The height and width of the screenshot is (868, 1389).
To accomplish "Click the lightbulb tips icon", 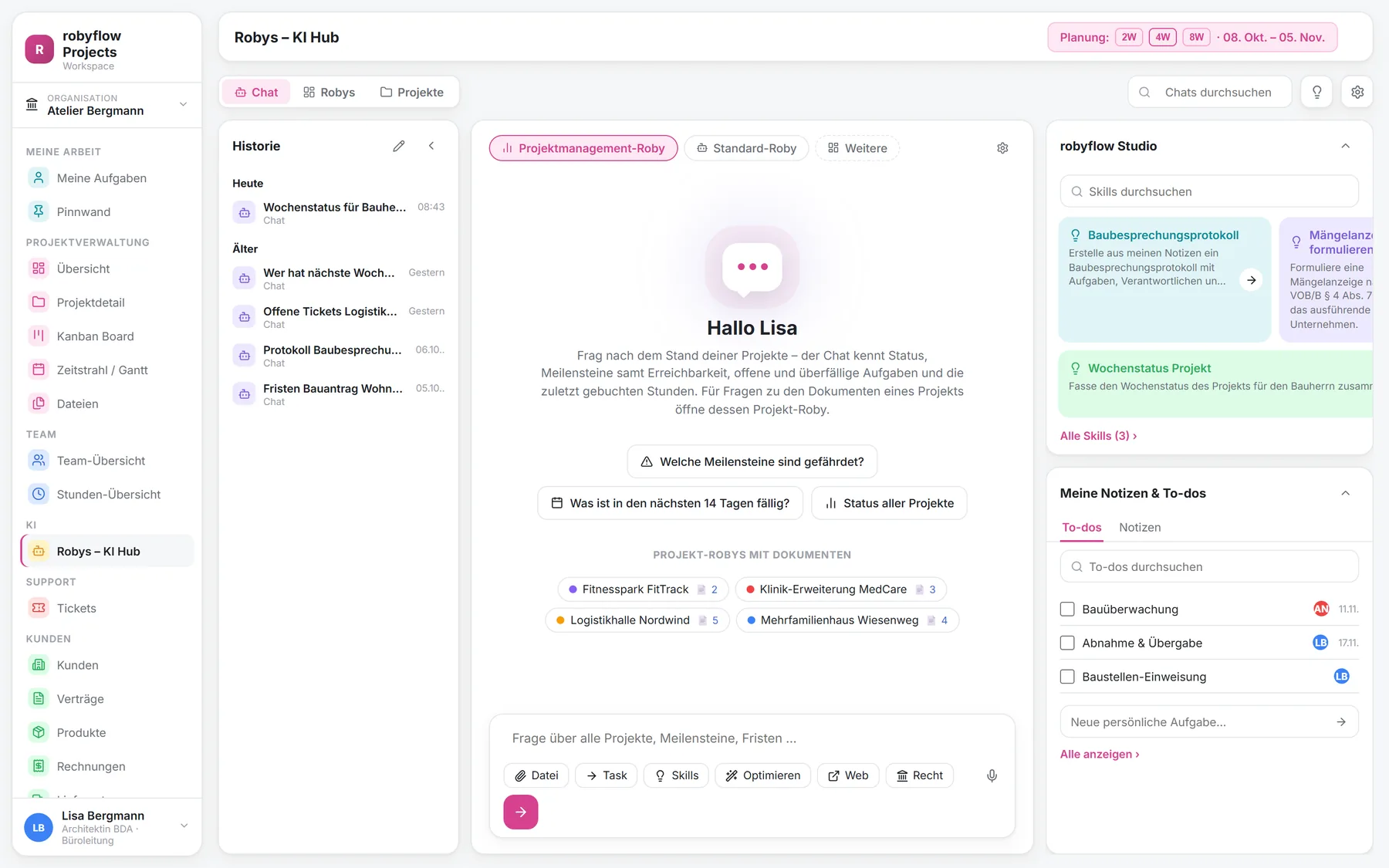I will click(1317, 92).
